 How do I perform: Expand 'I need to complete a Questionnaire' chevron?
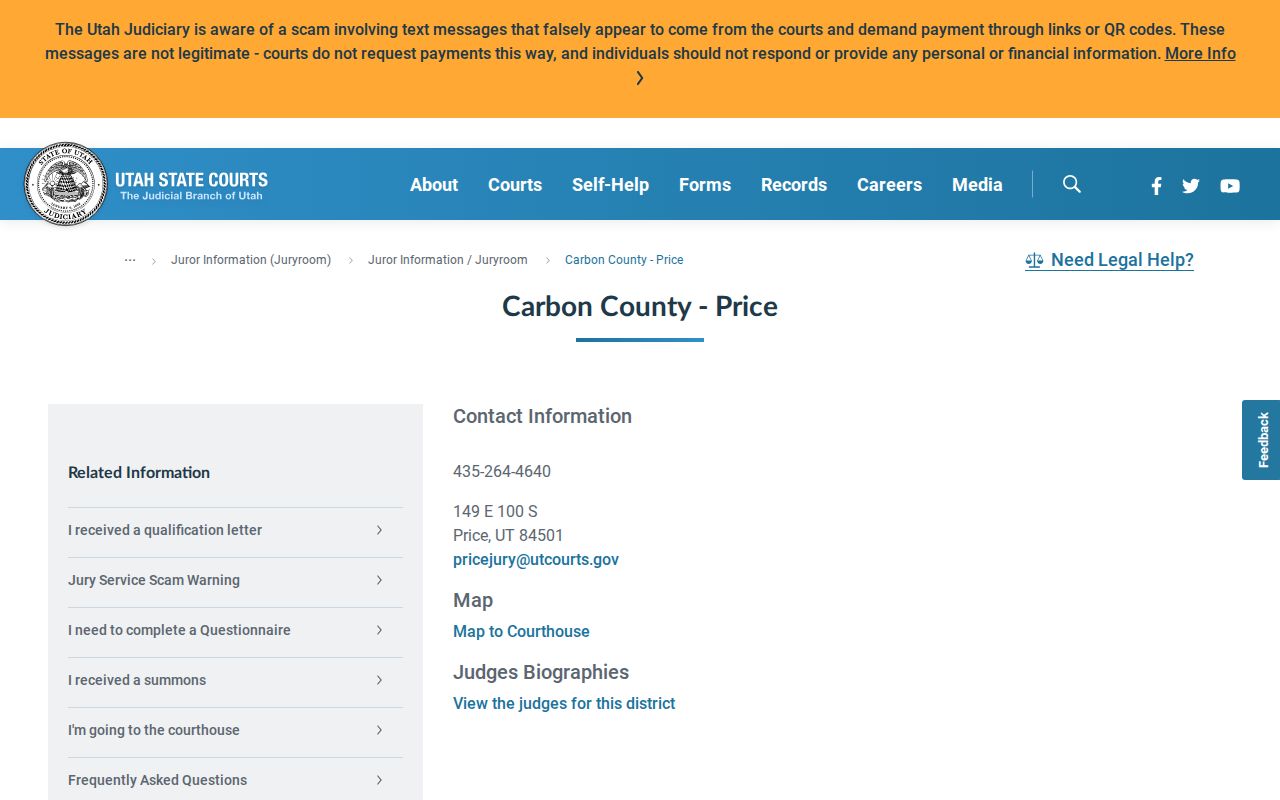click(x=379, y=630)
